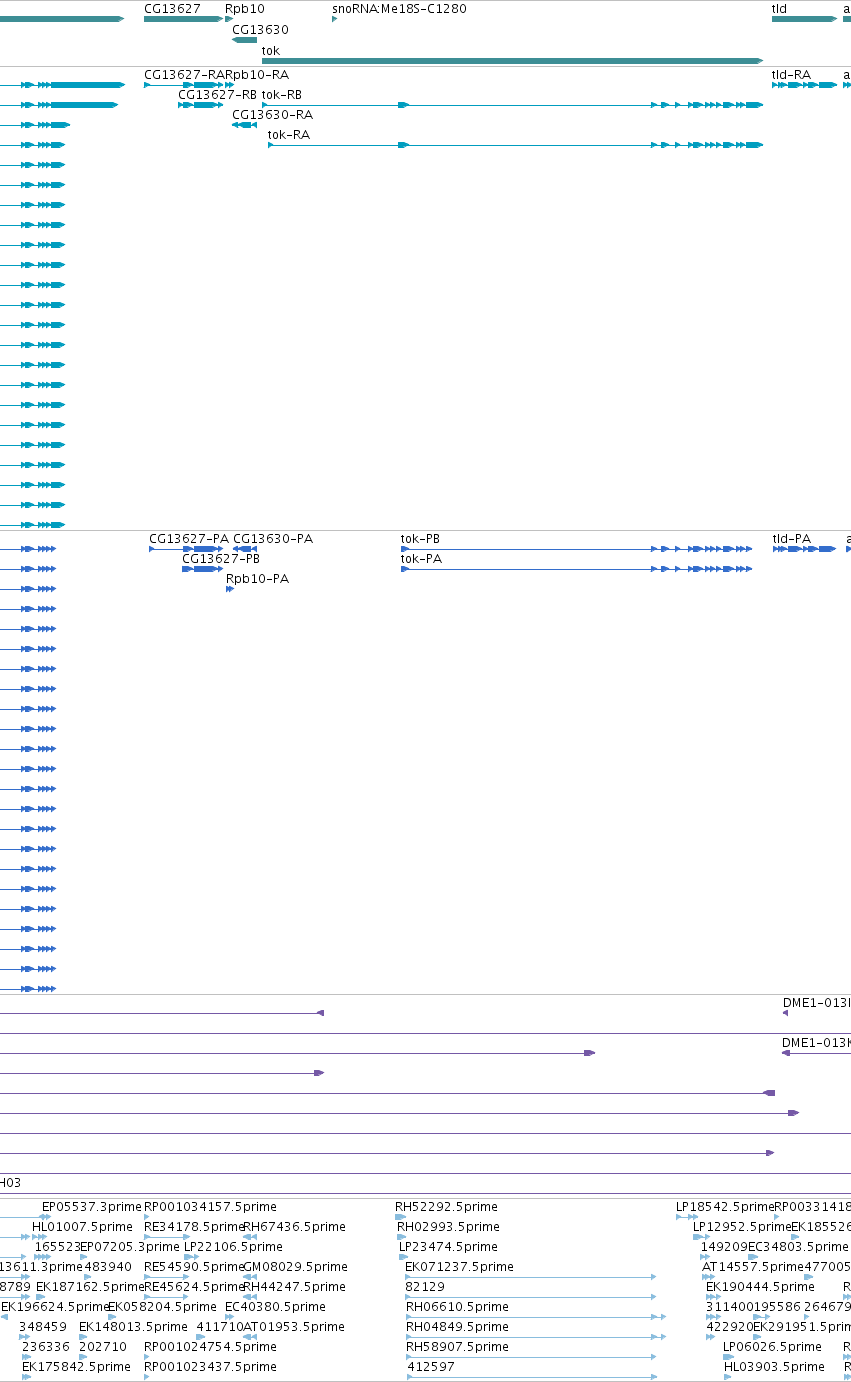The image size is (851, 1382).
Task: Select the long tok gene bar
Action: 512,60
